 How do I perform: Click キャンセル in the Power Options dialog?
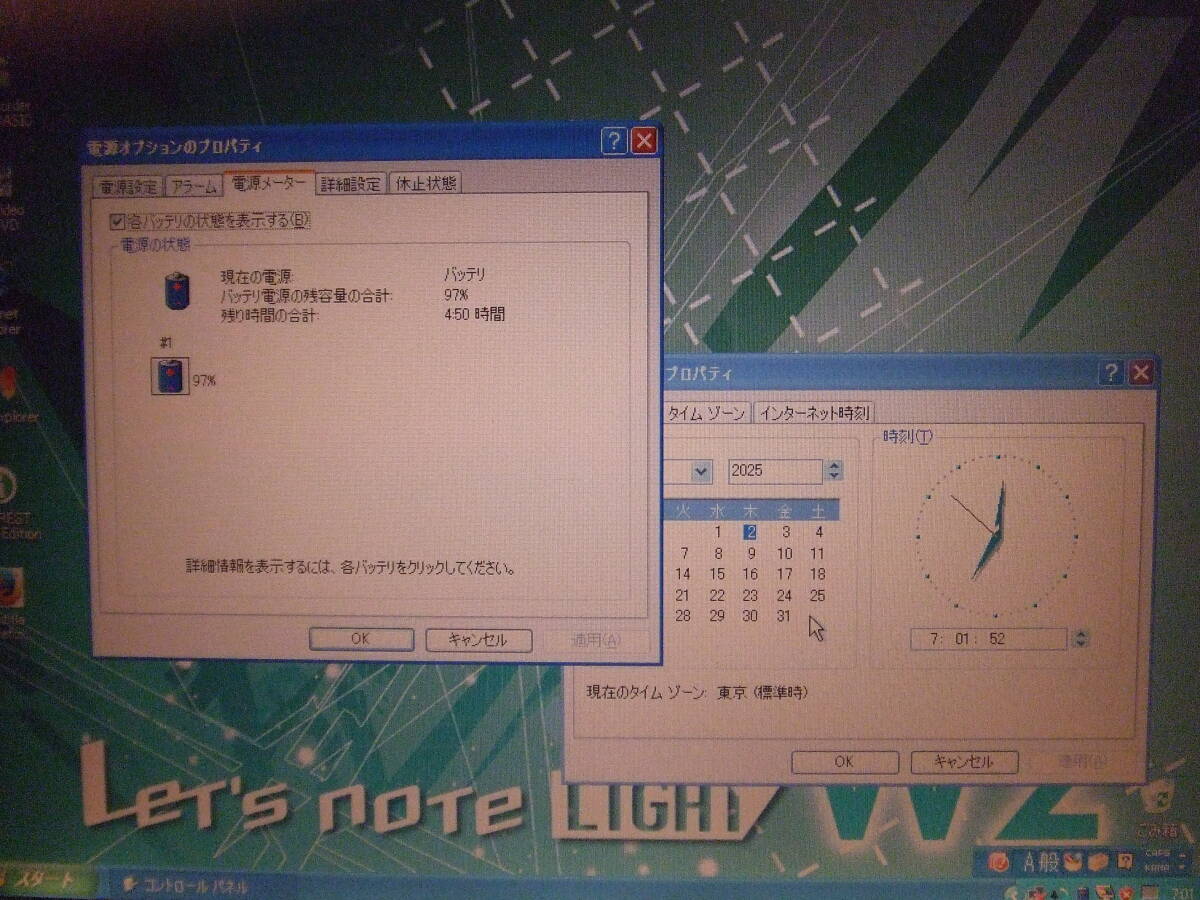tap(478, 639)
